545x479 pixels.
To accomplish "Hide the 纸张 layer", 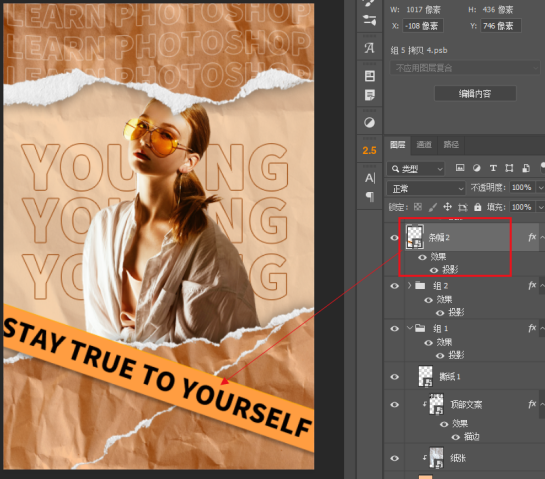I will (x=394, y=458).
